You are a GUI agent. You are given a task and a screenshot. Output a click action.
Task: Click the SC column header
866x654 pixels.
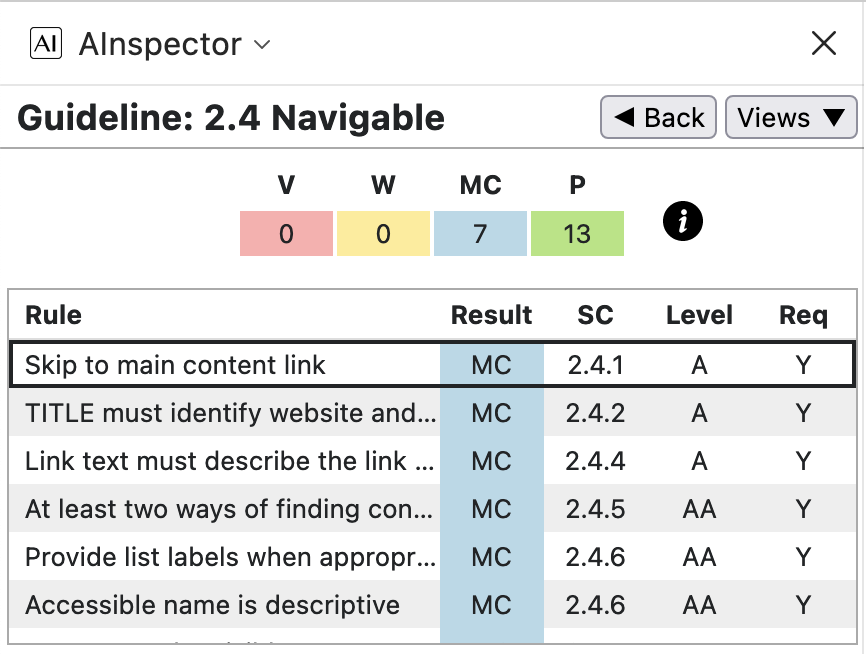point(595,315)
